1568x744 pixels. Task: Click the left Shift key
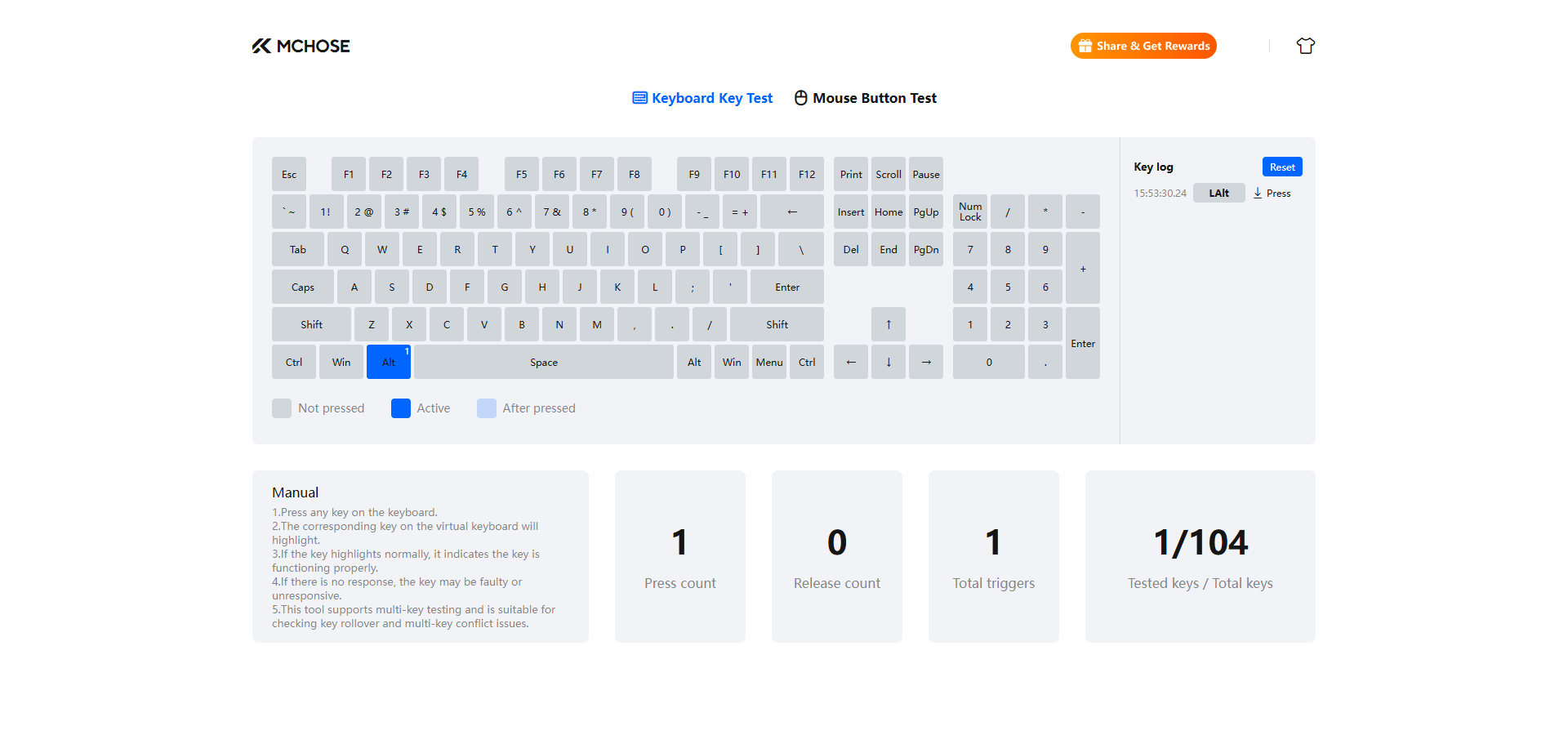311,324
